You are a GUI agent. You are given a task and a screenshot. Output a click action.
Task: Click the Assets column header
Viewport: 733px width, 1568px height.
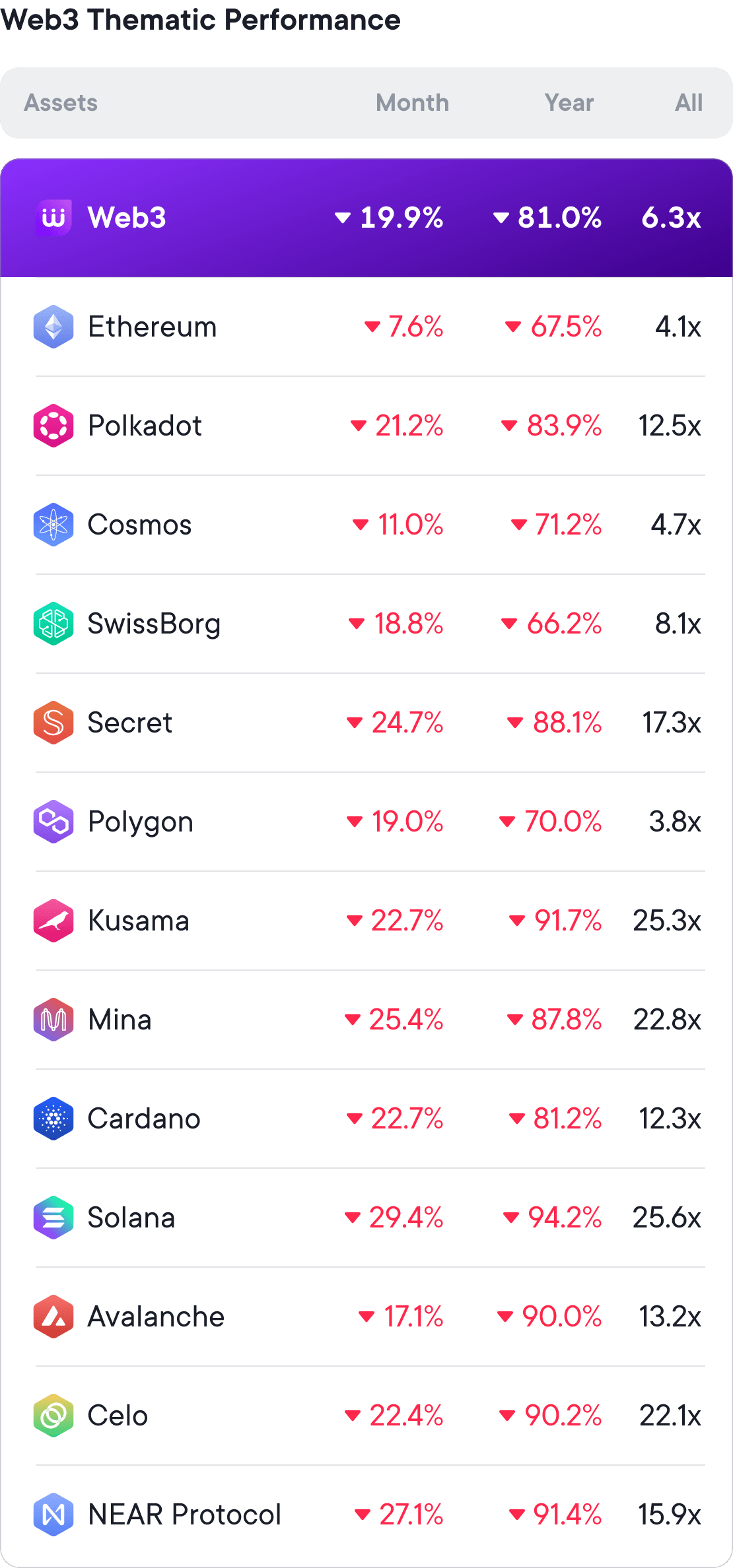61,103
